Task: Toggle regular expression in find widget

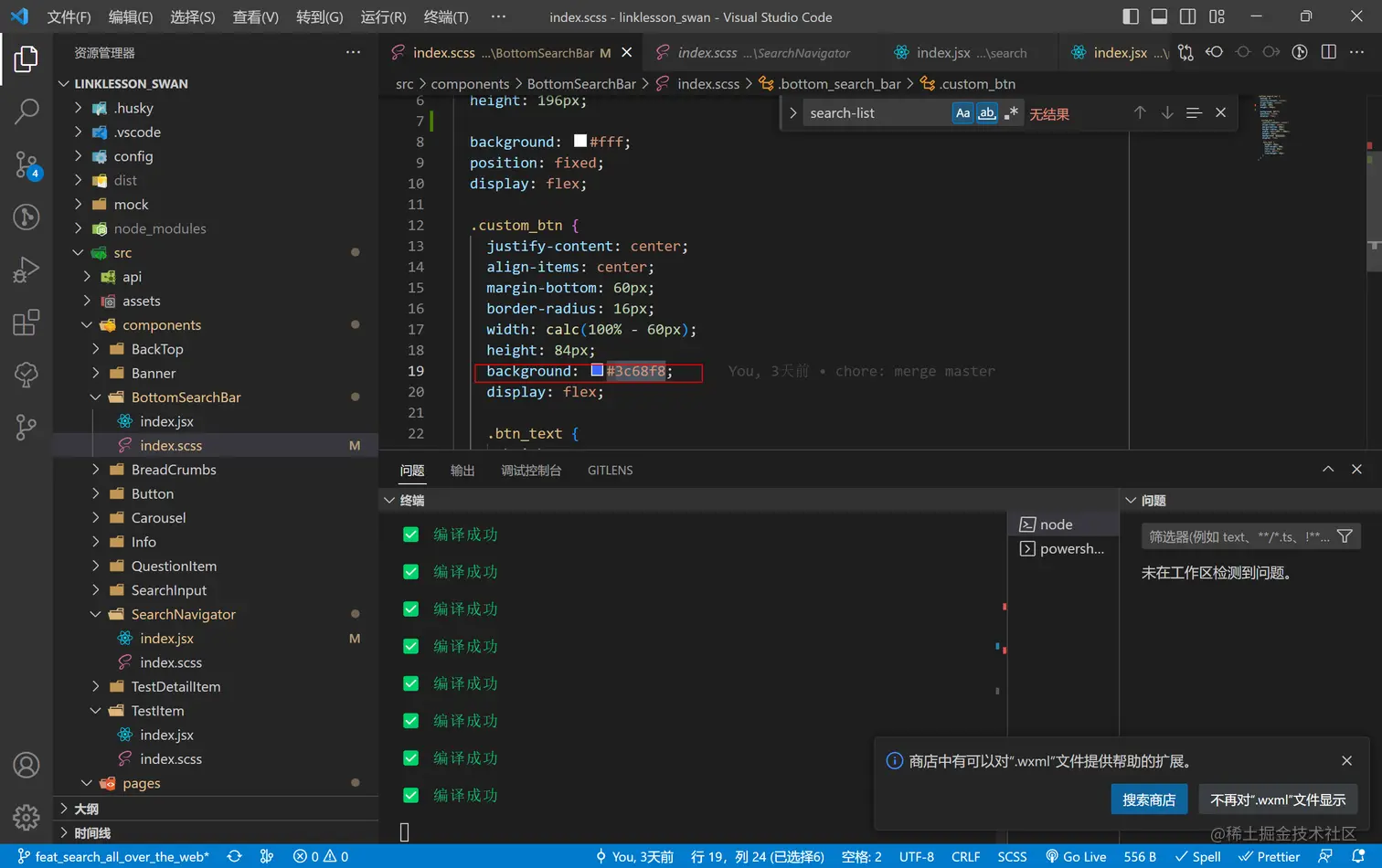Action: [x=1011, y=113]
